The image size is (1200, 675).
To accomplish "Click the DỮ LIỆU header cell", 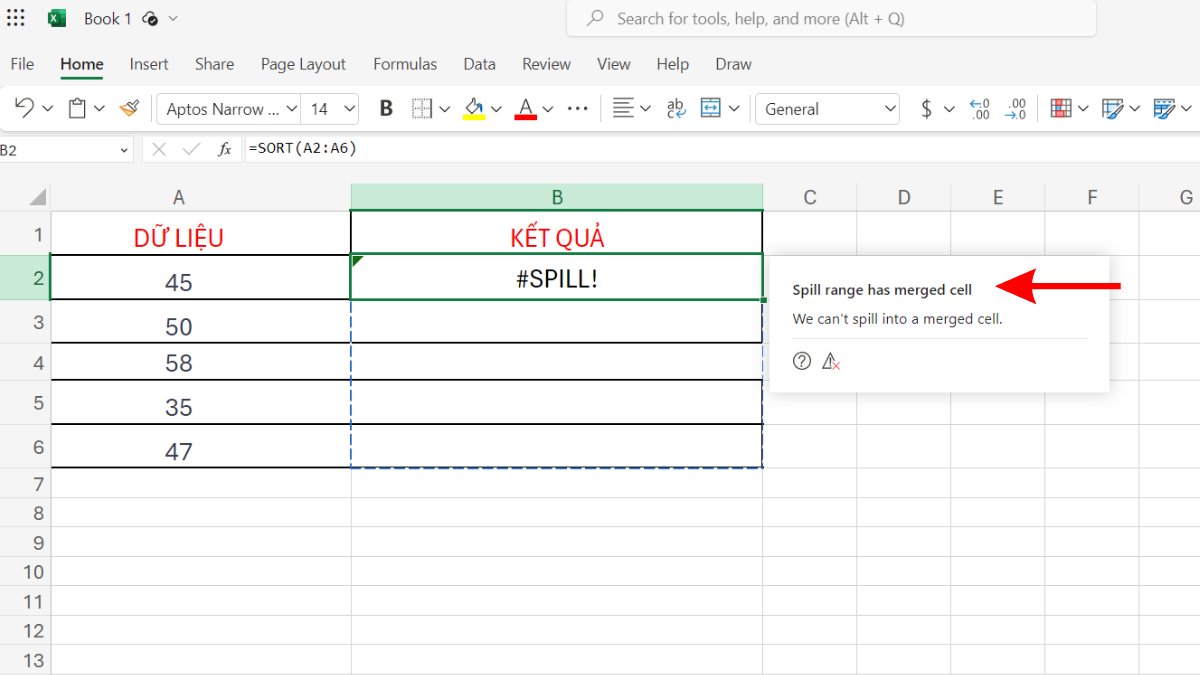I will 200,233.
